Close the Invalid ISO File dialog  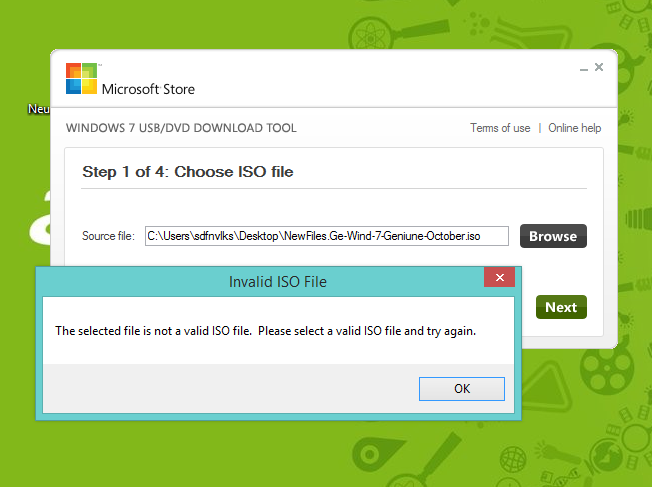(x=499, y=277)
